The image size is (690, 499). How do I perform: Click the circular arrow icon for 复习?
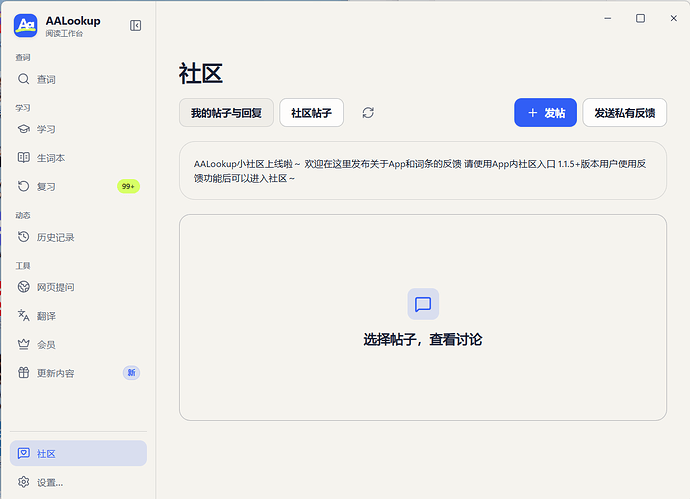23,186
